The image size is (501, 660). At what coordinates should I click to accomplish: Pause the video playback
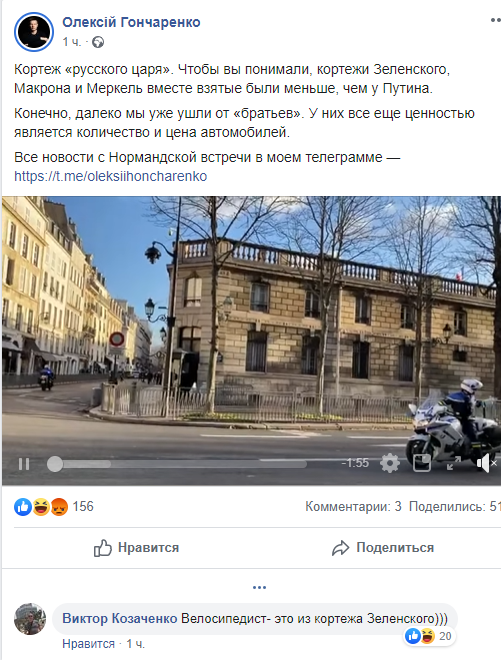click(24, 464)
